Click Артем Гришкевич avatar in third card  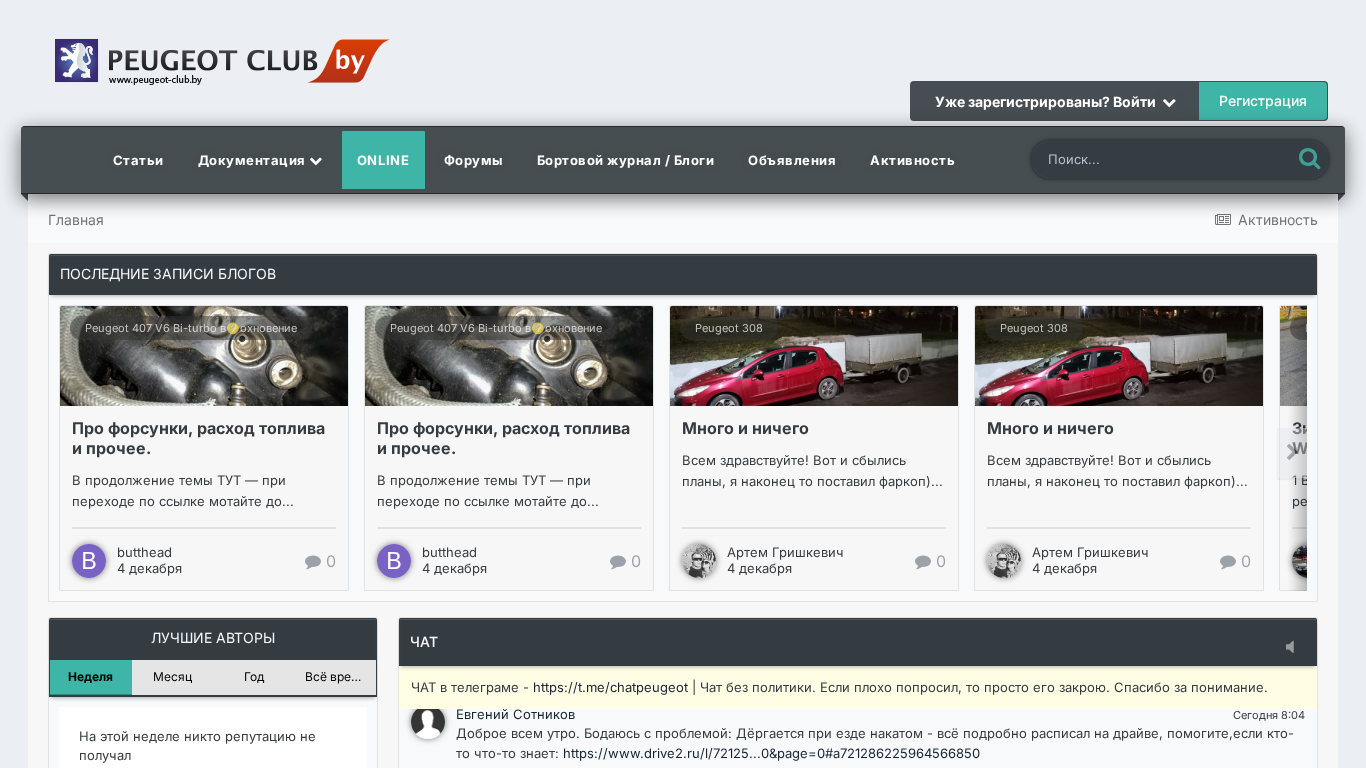coord(699,561)
